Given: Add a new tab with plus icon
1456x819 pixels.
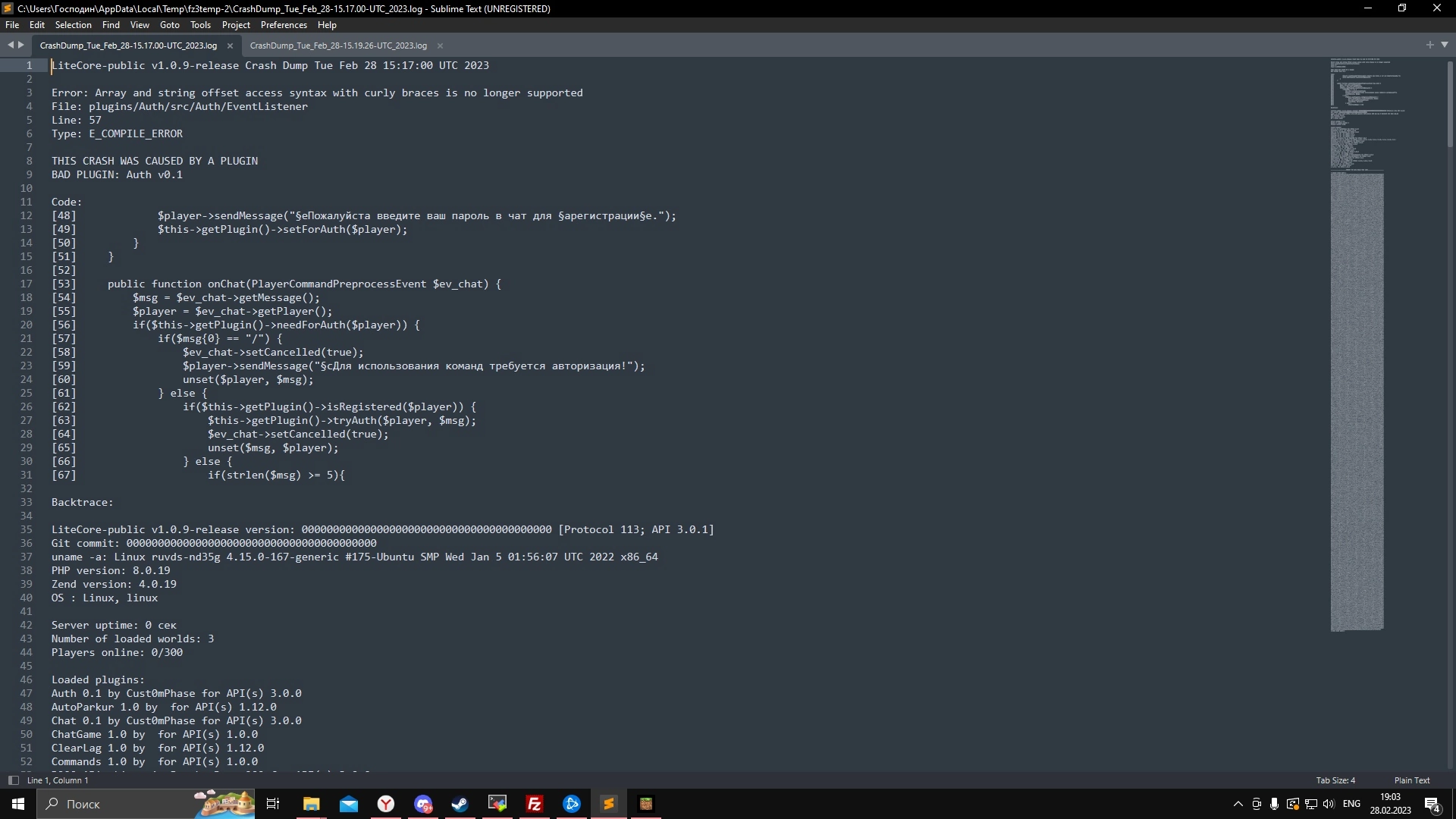Looking at the screenshot, I should point(1429,45).
